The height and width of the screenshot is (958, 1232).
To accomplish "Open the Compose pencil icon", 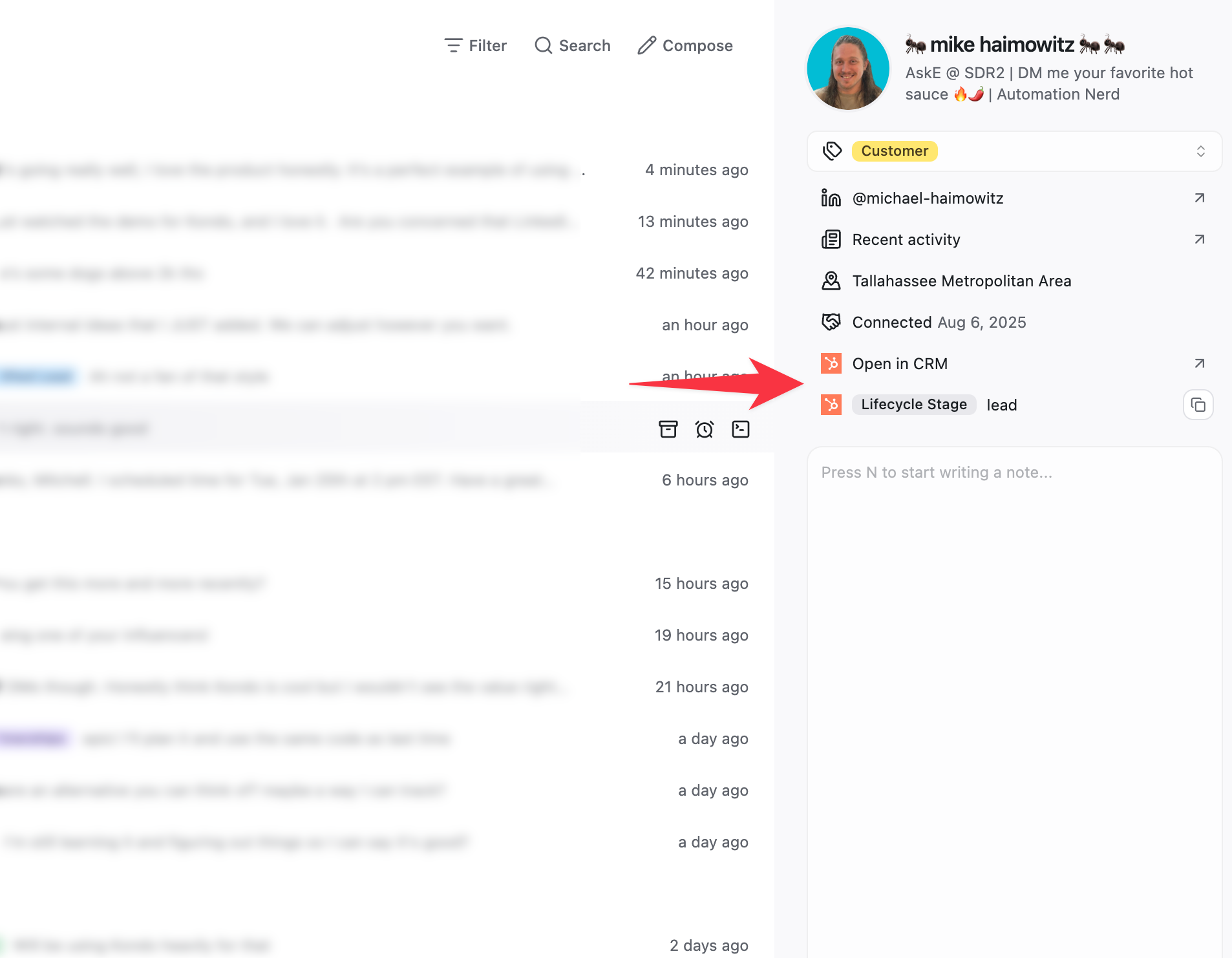I will pyautogui.click(x=647, y=45).
